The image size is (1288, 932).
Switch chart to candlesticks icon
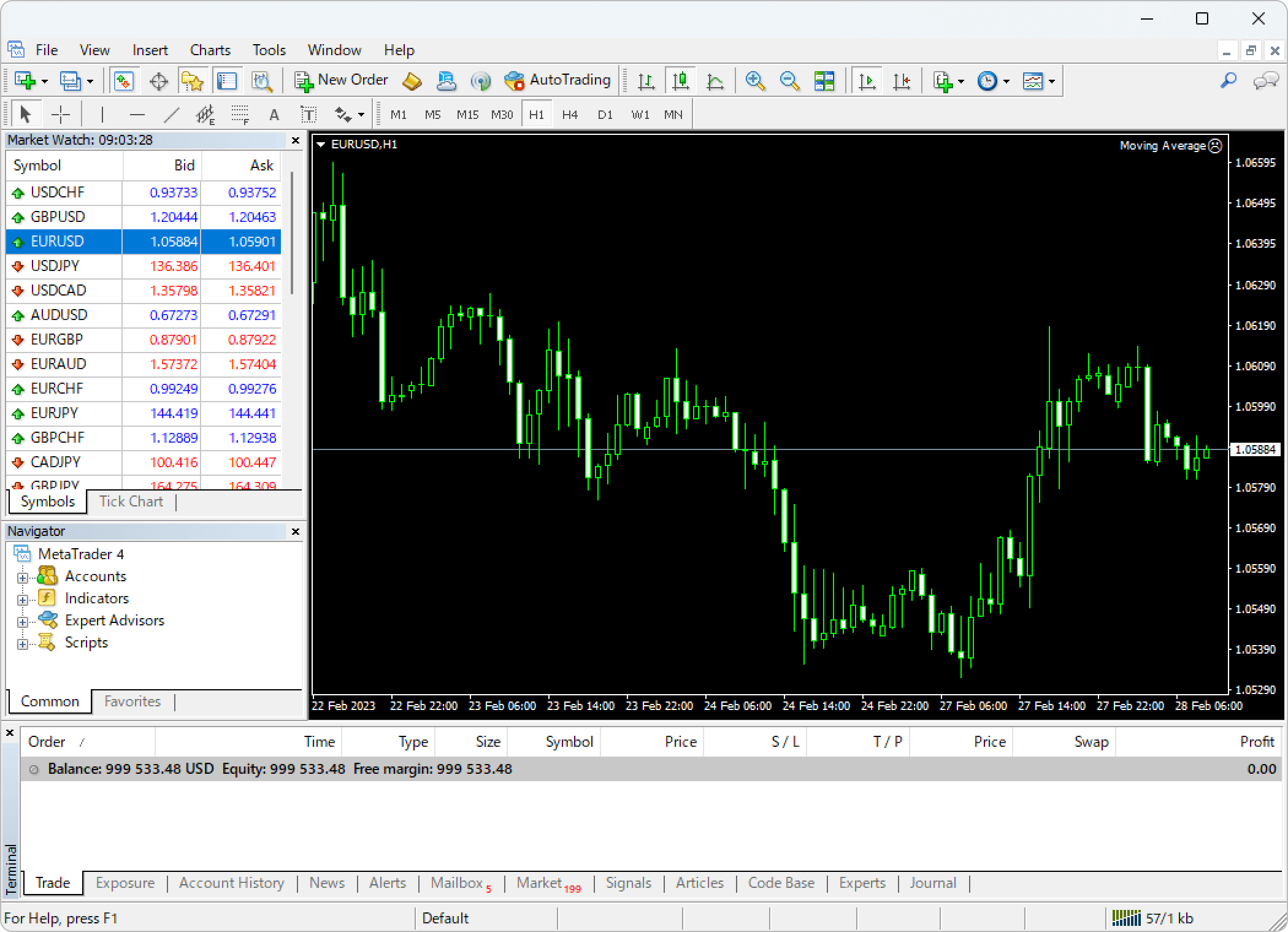(680, 80)
